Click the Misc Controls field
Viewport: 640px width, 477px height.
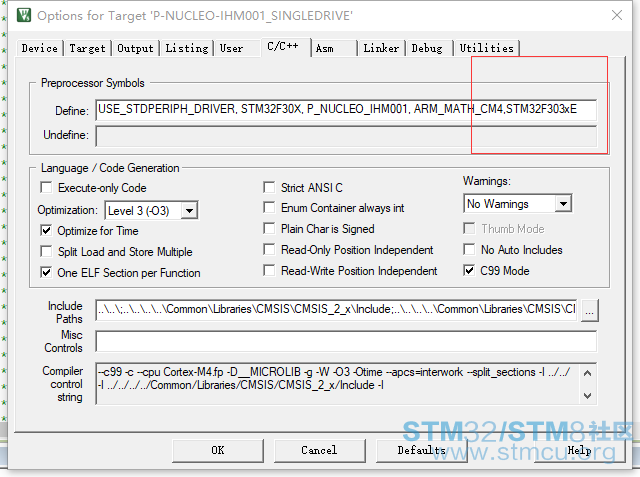(346, 341)
